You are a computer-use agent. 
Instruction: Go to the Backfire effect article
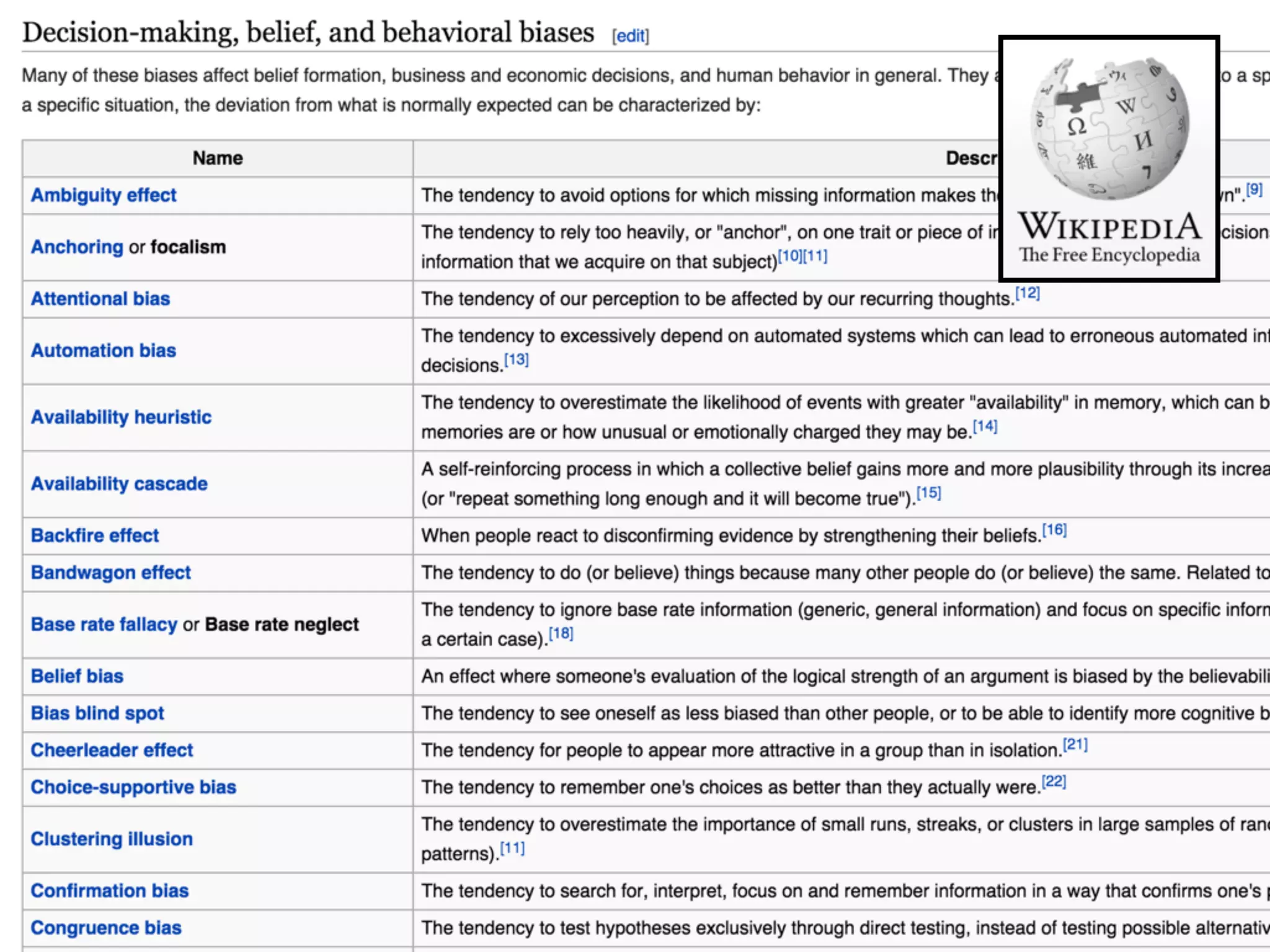[95, 535]
